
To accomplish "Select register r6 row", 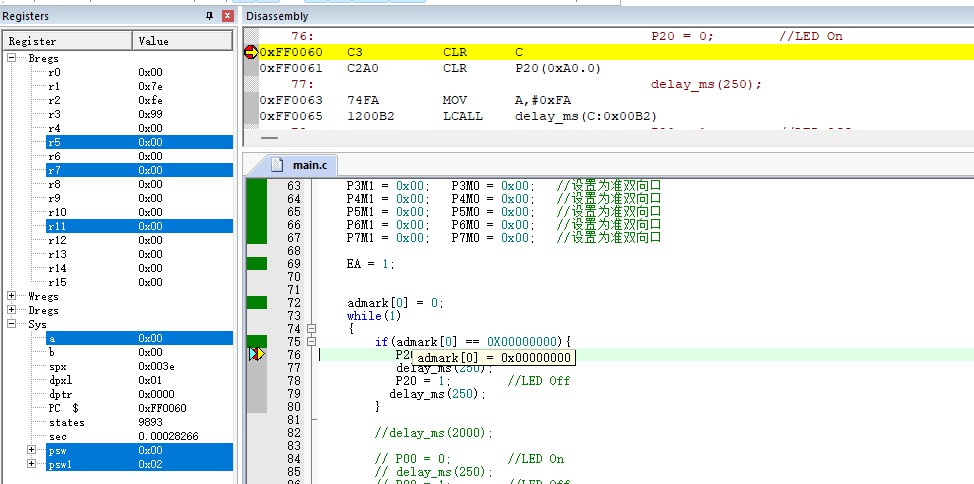I will tap(139, 156).
